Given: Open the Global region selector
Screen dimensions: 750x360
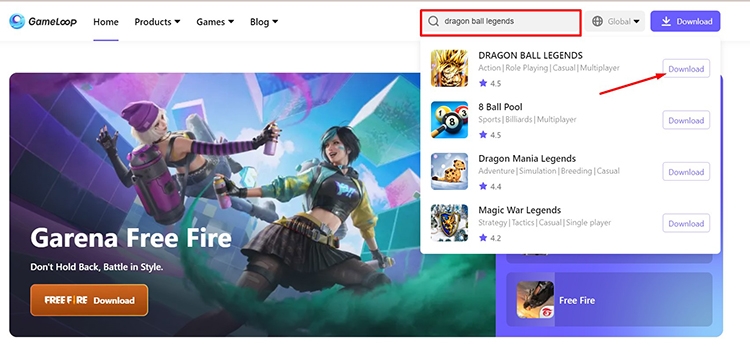Looking at the screenshot, I should coord(615,22).
